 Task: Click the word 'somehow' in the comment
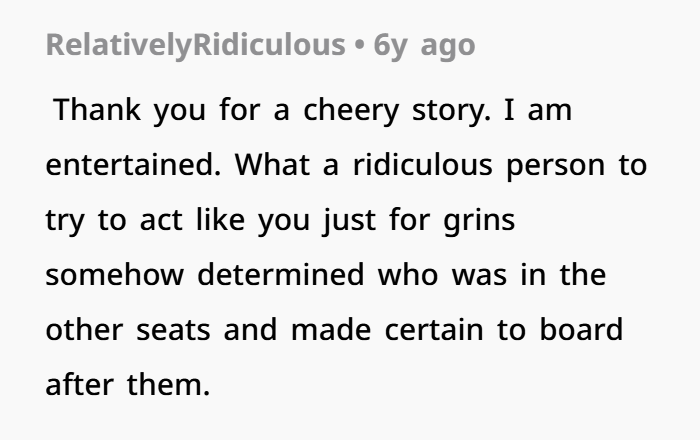(115, 274)
